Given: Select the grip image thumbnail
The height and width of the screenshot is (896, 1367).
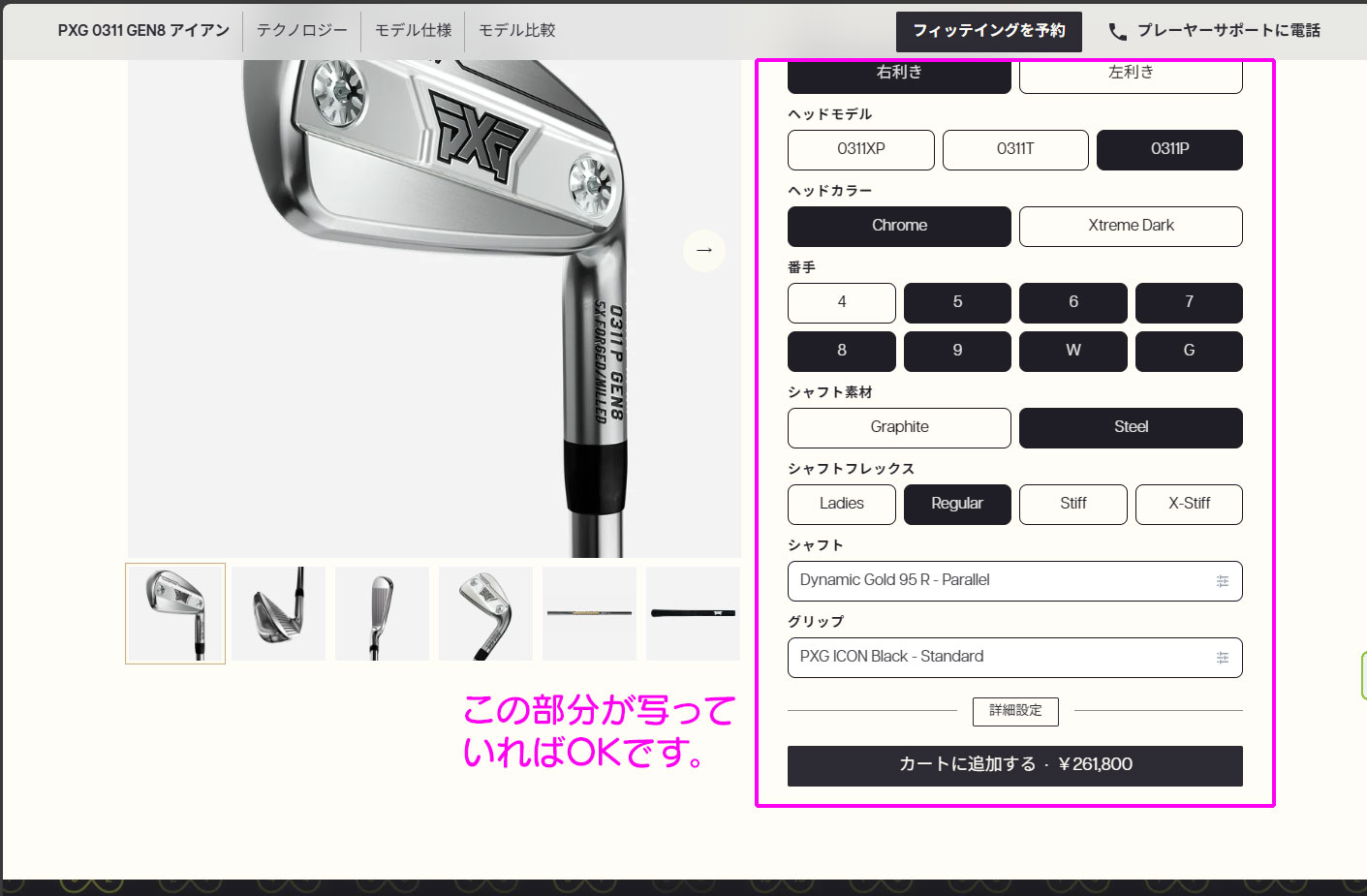Looking at the screenshot, I should [x=693, y=613].
